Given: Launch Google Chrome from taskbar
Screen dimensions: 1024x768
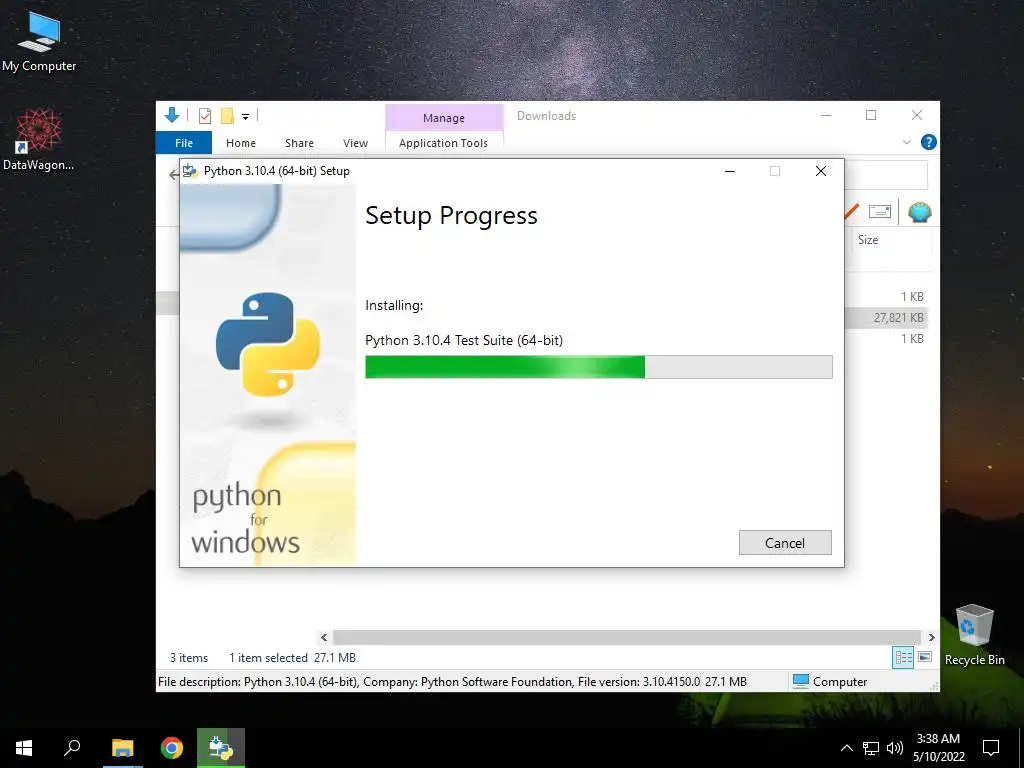Looking at the screenshot, I should pyautogui.click(x=172, y=748).
